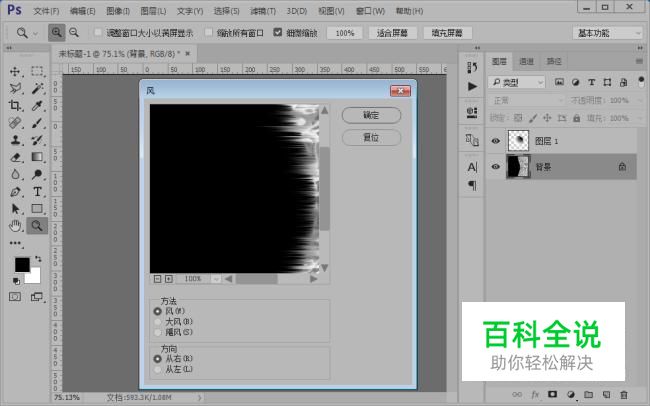
Task: Select the 风 method radio button
Action: click(158, 311)
